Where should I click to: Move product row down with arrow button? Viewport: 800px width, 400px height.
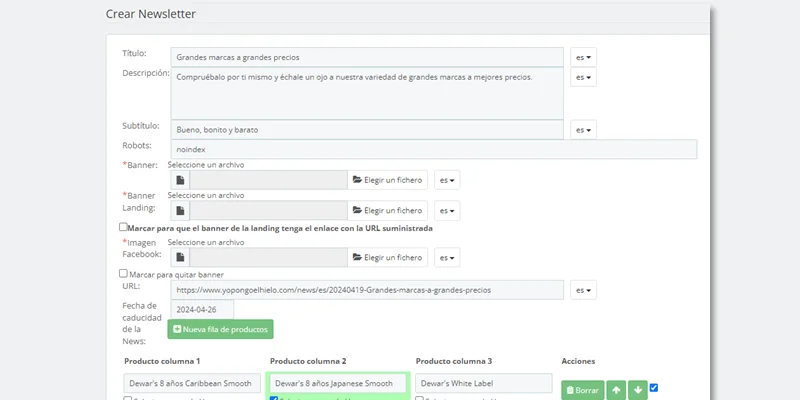click(x=638, y=390)
